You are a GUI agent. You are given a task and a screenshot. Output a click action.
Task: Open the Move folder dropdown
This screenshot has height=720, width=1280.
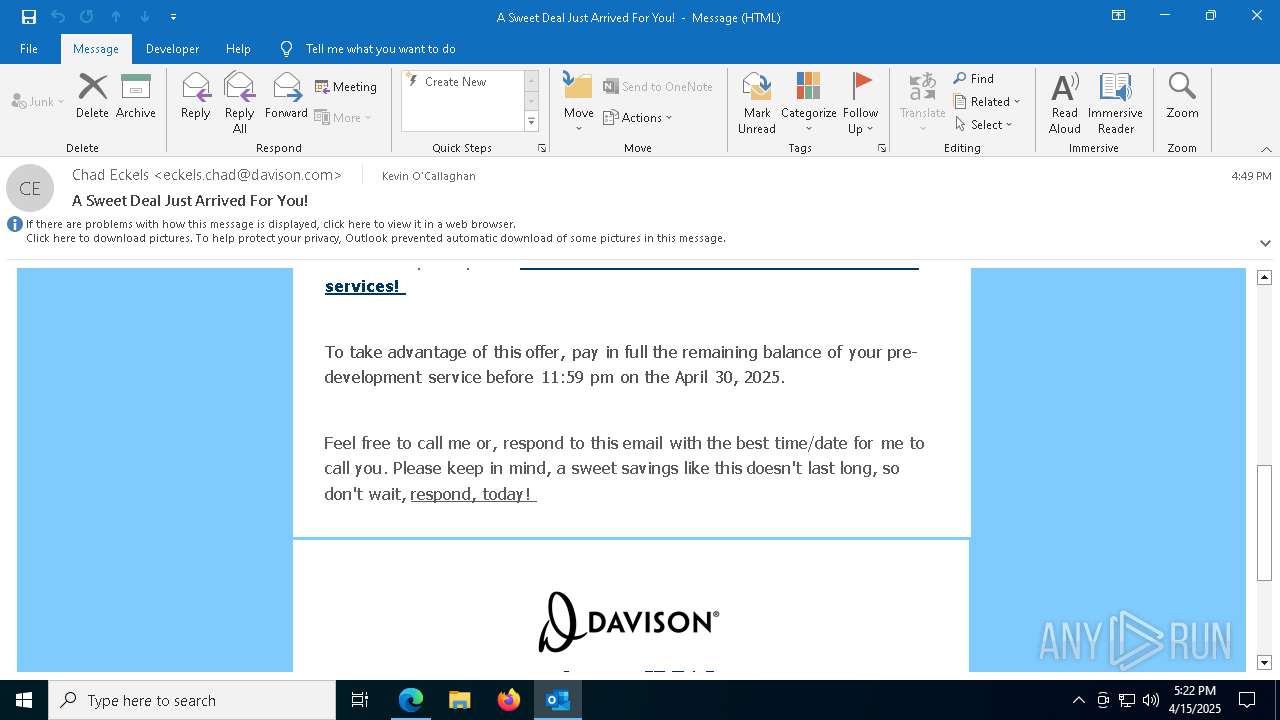pyautogui.click(x=579, y=103)
